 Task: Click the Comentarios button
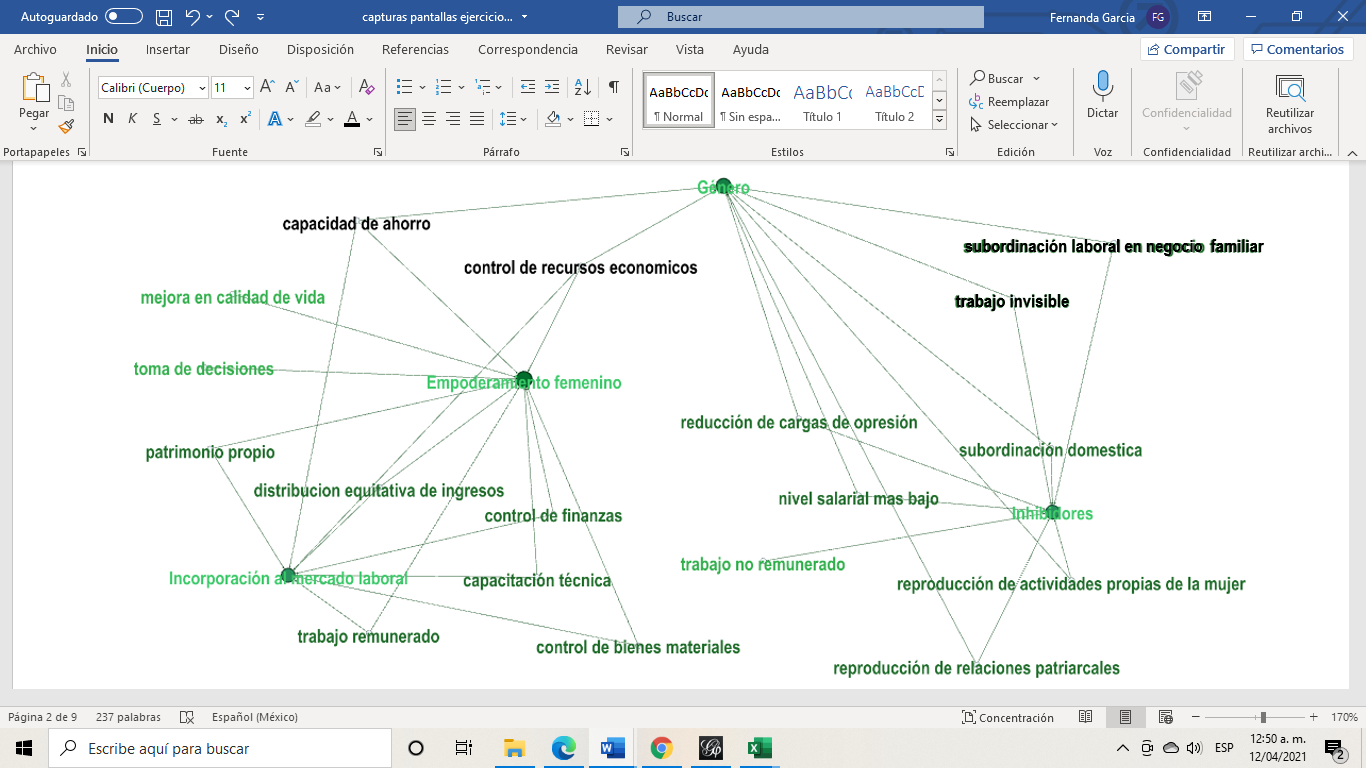pyautogui.click(x=1297, y=49)
